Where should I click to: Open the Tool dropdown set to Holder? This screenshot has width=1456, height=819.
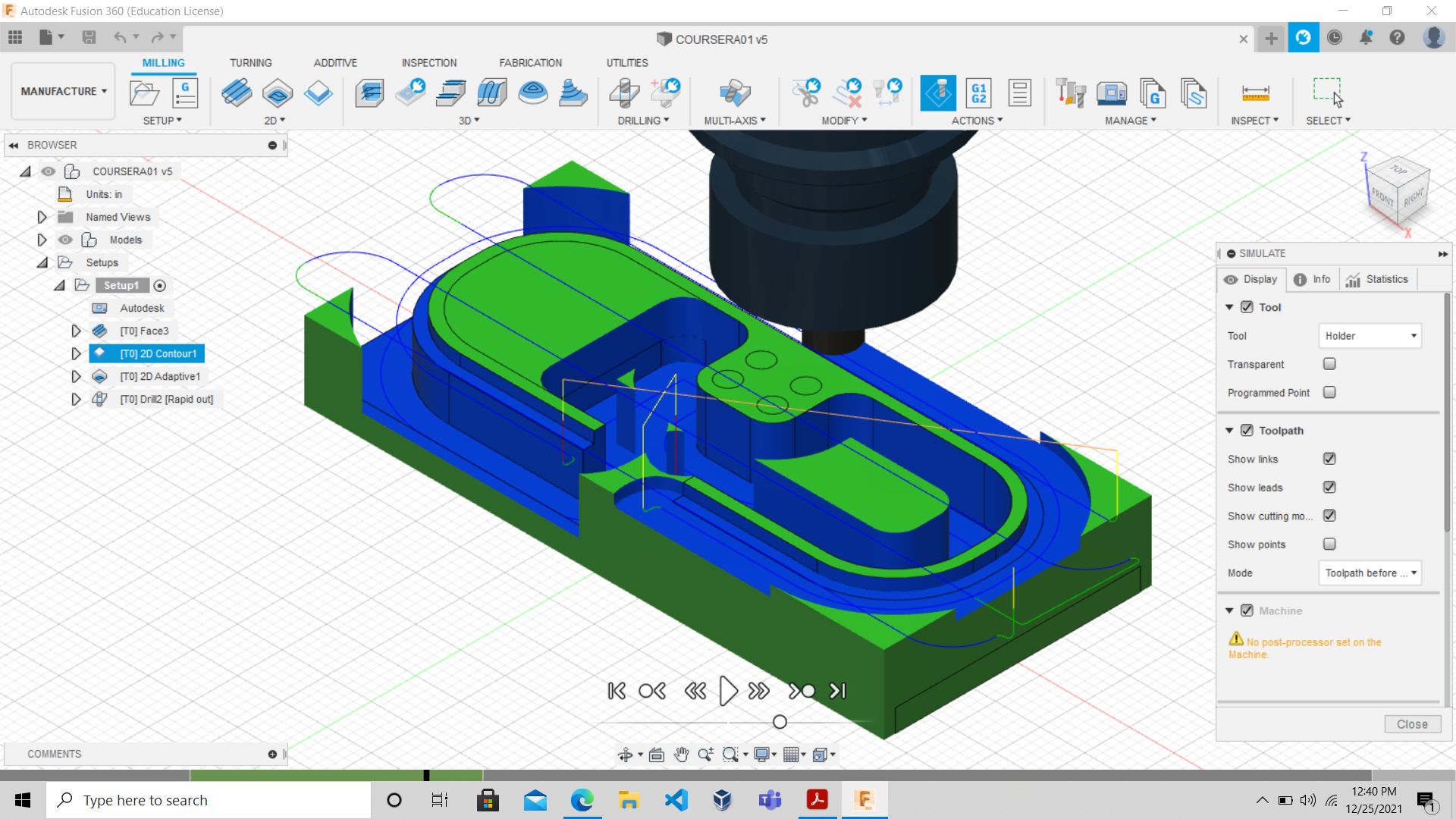[1369, 335]
